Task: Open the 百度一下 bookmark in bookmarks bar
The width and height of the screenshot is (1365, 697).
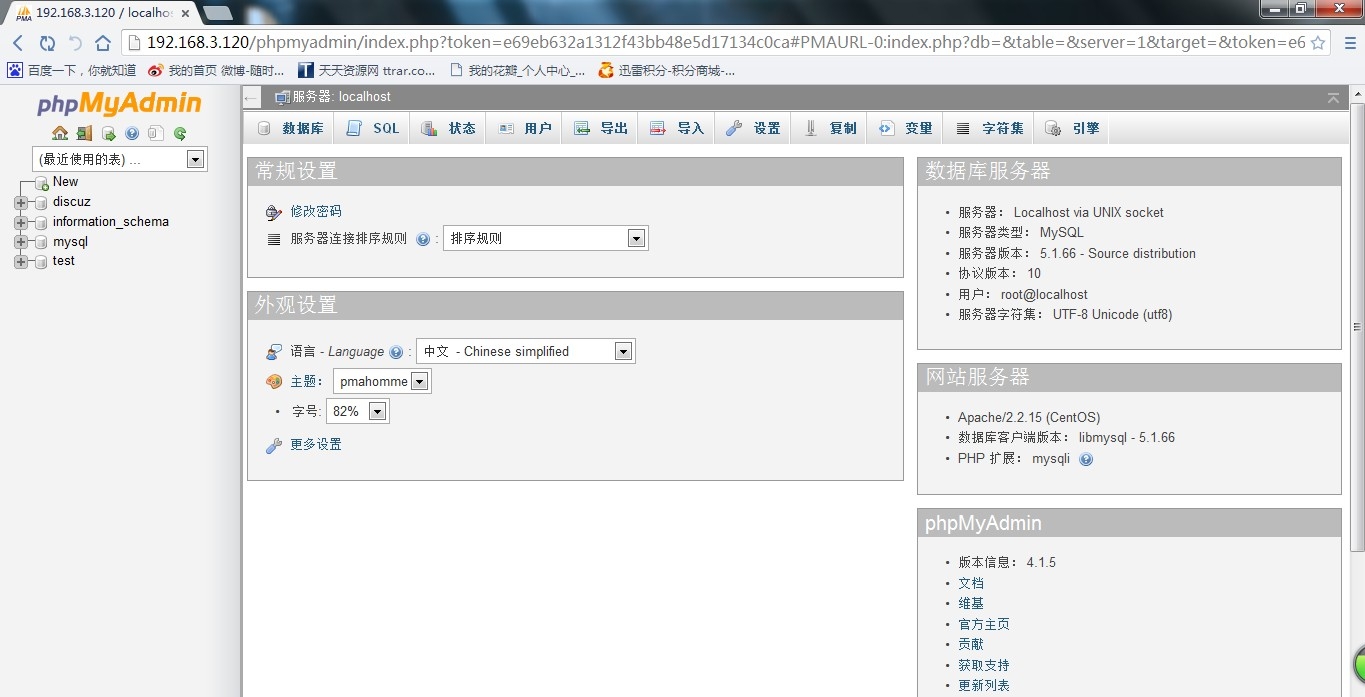Action: pos(71,71)
